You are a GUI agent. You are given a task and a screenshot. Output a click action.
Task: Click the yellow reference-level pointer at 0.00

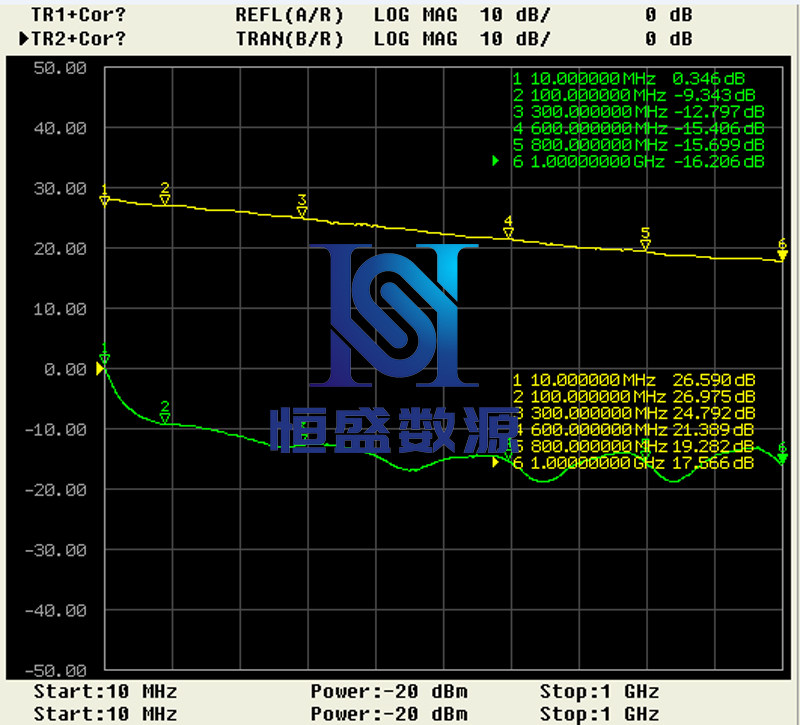point(100,368)
